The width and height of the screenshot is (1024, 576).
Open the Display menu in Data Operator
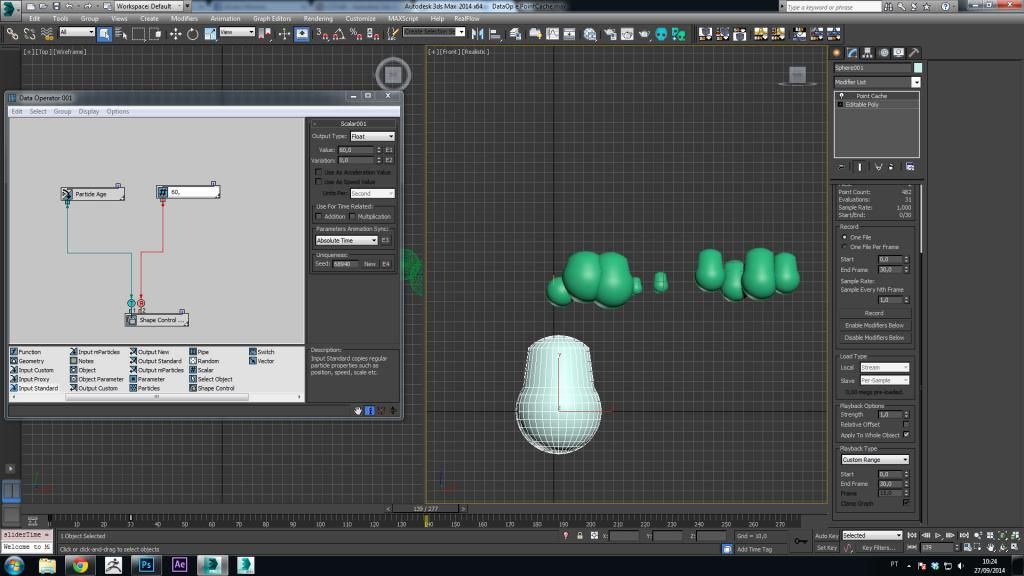point(88,111)
